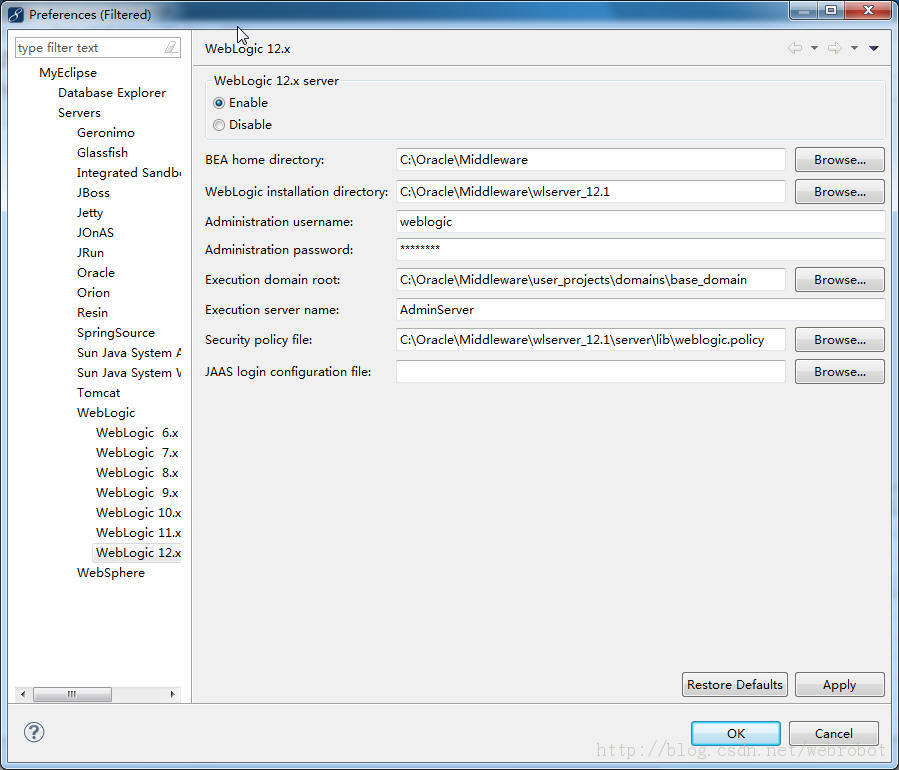This screenshot has height=770, width=899.
Task: Open the view menu triangle at top right
Action: tap(876, 48)
